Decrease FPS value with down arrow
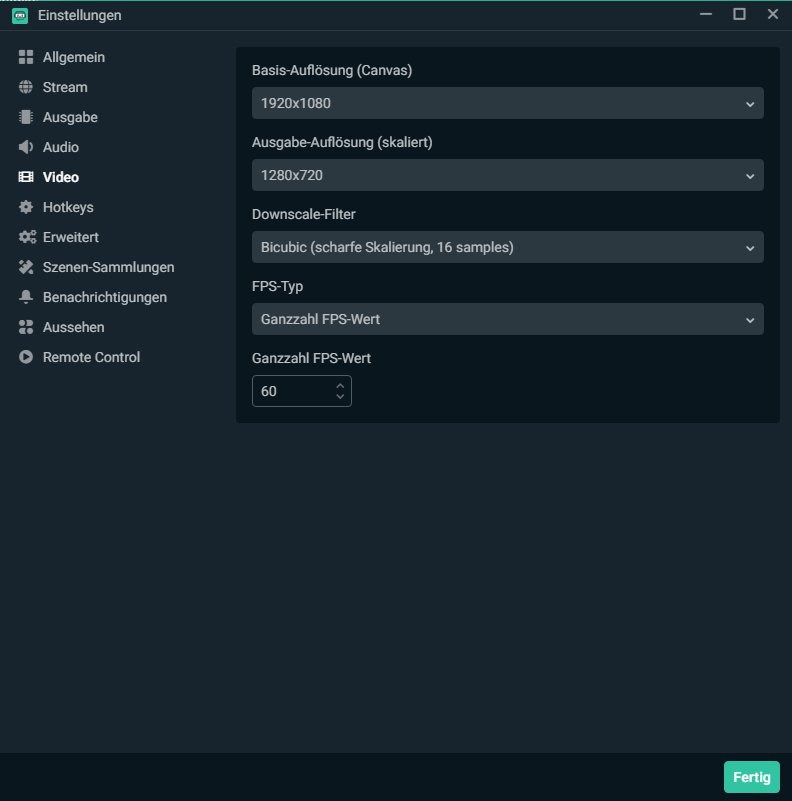 pyautogui.click(x=340, y=397)
